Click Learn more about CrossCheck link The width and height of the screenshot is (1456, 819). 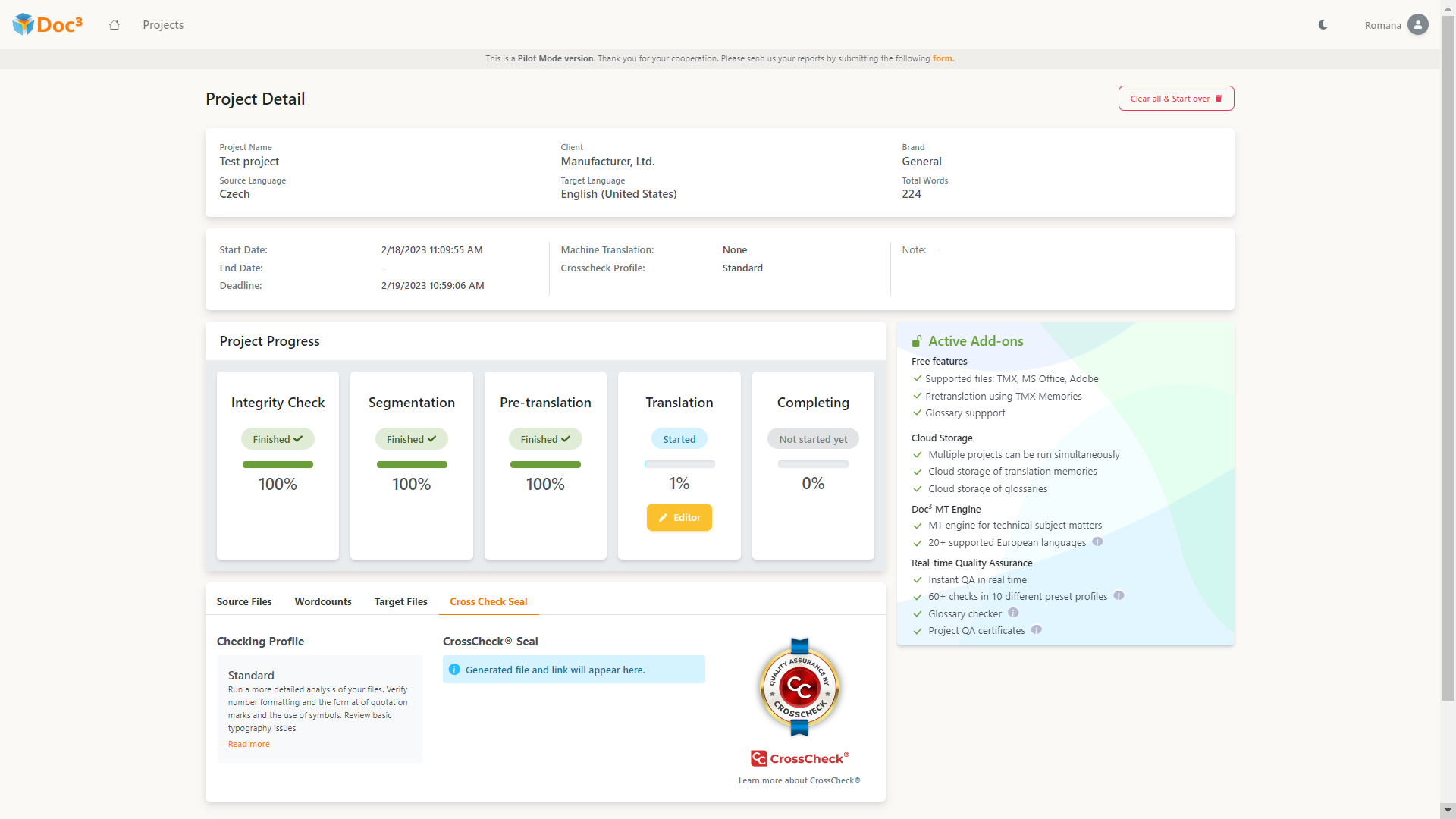(x=799, y=780)
